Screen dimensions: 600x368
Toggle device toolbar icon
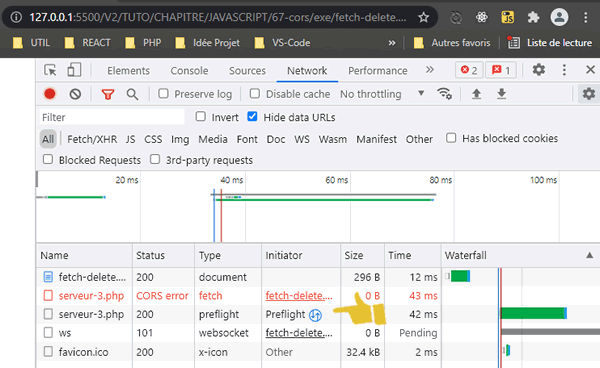click(74, 70)
